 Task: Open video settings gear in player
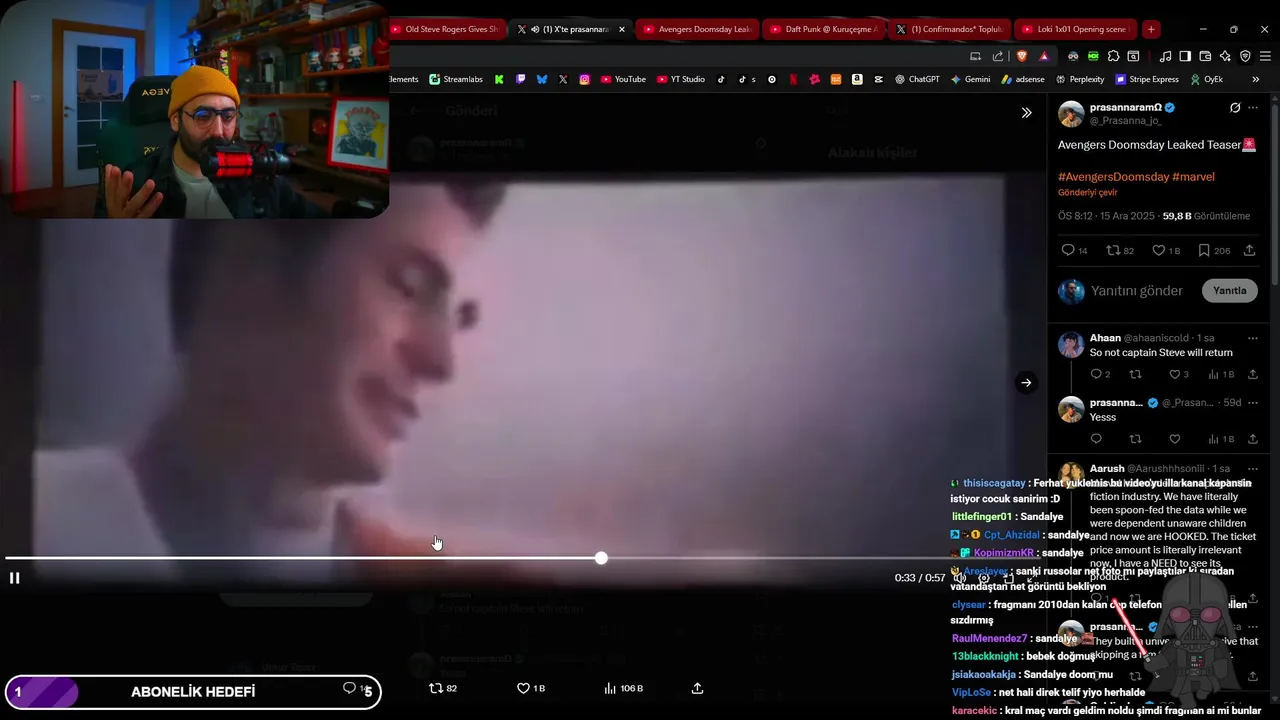(x=984, y=578)
